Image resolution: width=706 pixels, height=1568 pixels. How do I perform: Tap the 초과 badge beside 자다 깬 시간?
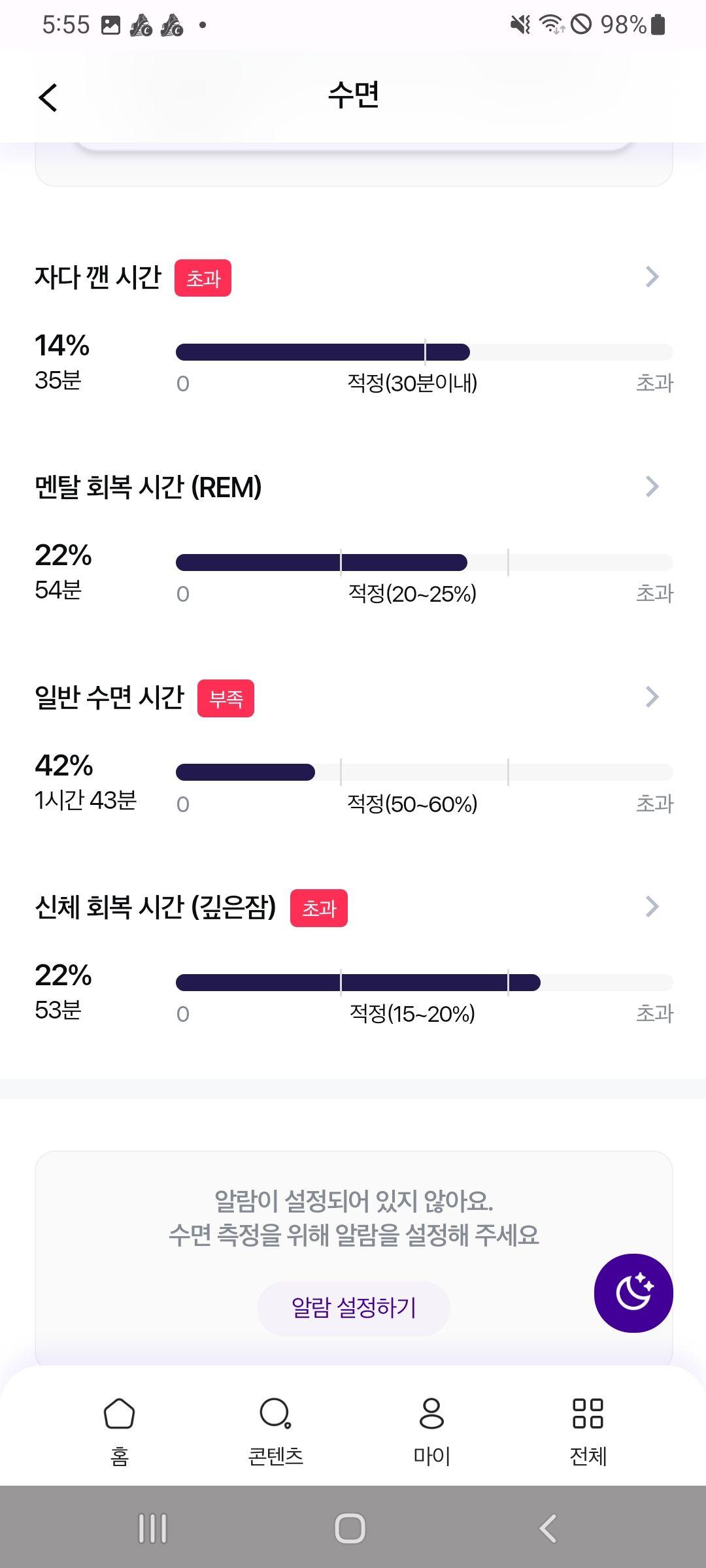tap(203, 278)
